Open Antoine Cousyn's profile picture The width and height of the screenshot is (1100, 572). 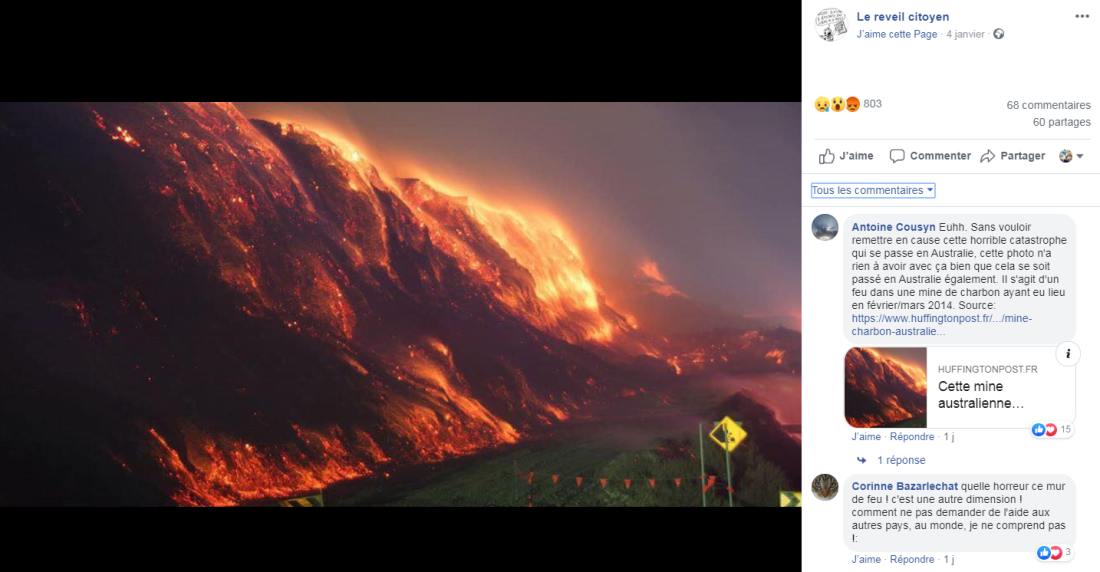825,227
